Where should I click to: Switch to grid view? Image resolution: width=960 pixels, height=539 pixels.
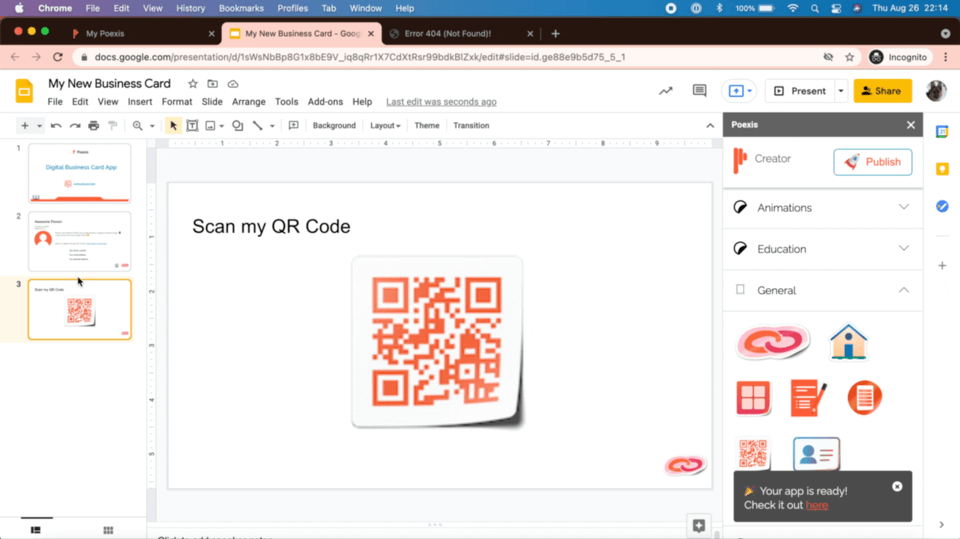108,530
